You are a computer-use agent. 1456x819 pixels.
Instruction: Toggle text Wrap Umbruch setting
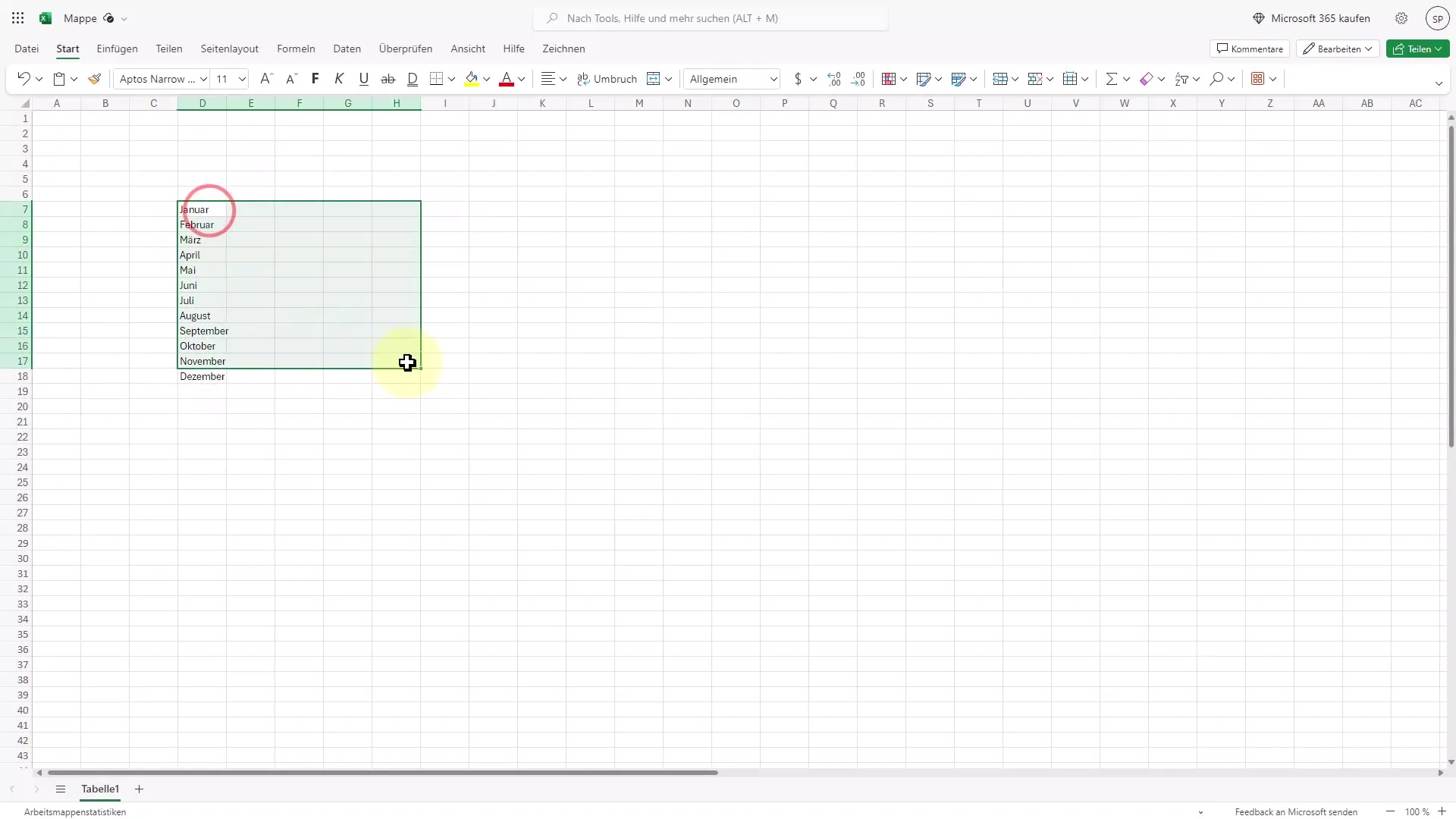605,79
